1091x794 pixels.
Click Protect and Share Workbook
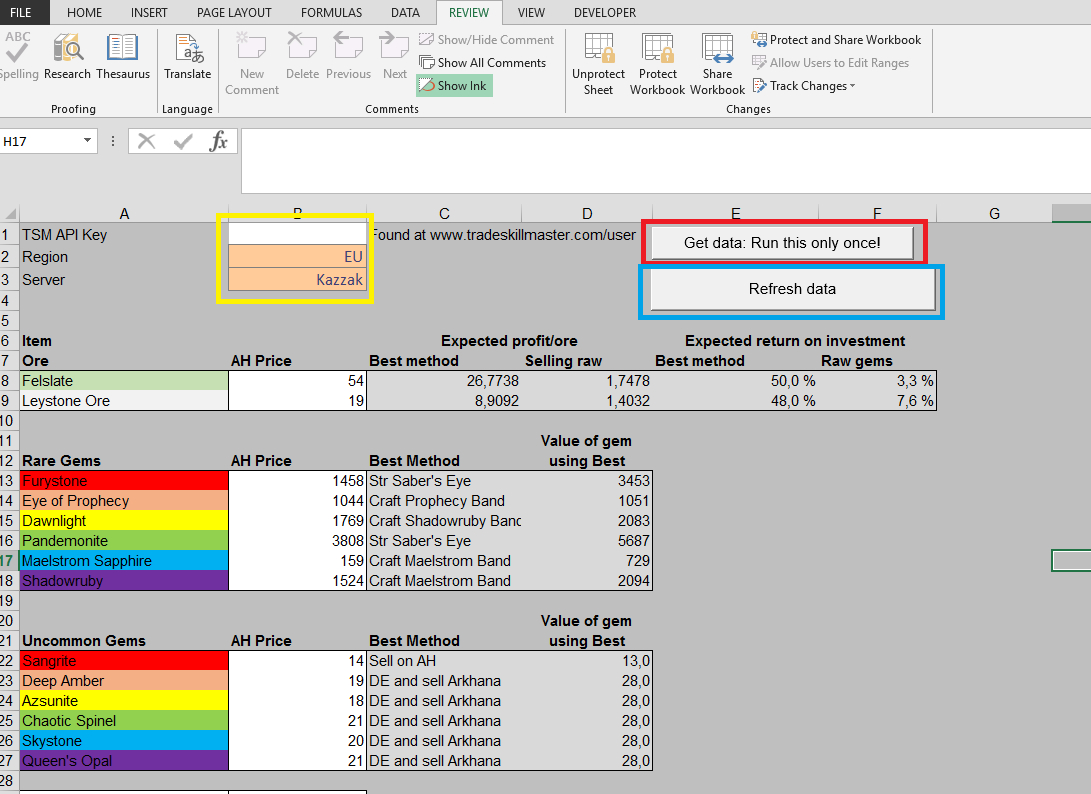[x=836, y=40]
